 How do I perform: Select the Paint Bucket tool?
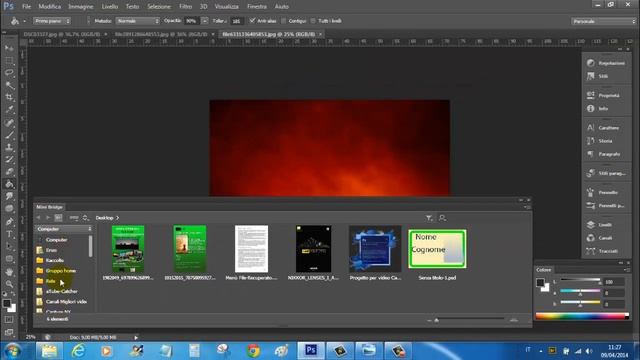tap(9, 184)
